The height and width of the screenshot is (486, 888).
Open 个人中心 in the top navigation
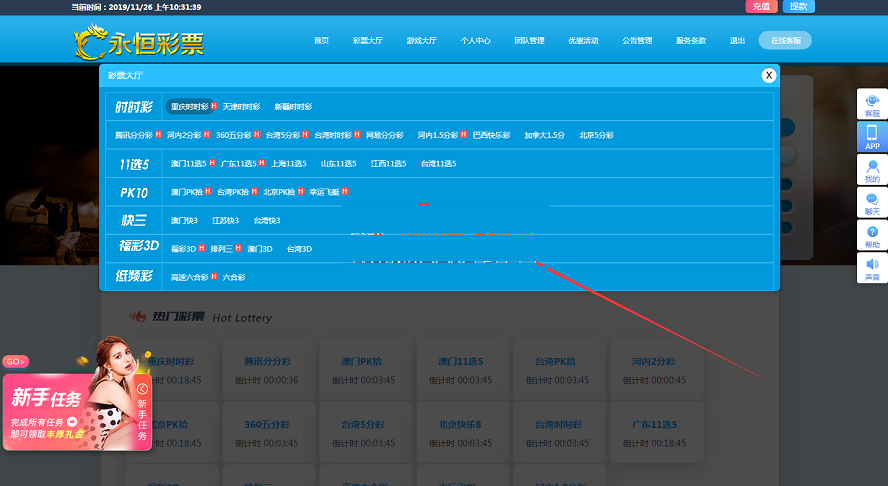[475, 41]
